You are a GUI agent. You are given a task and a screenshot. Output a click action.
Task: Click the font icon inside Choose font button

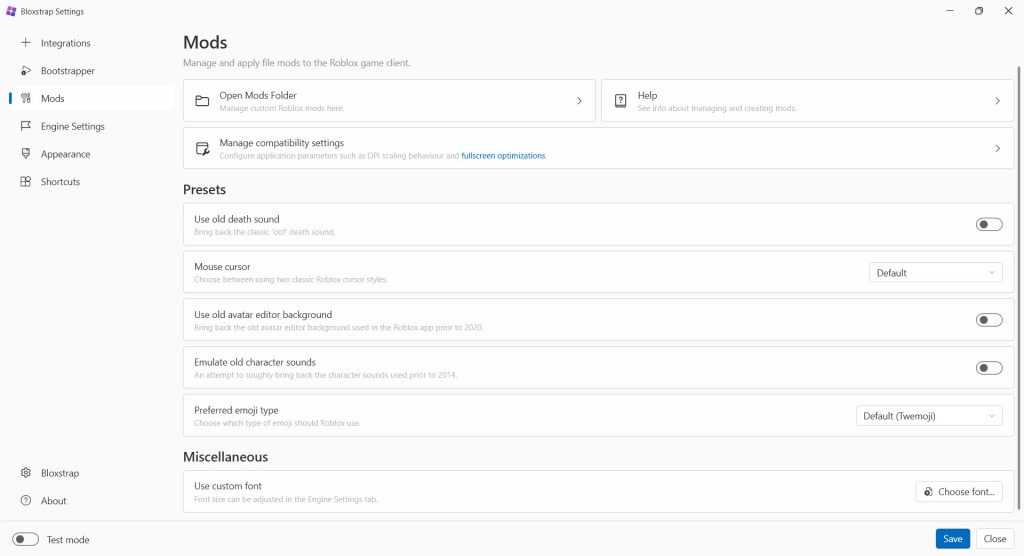point(928,491)
